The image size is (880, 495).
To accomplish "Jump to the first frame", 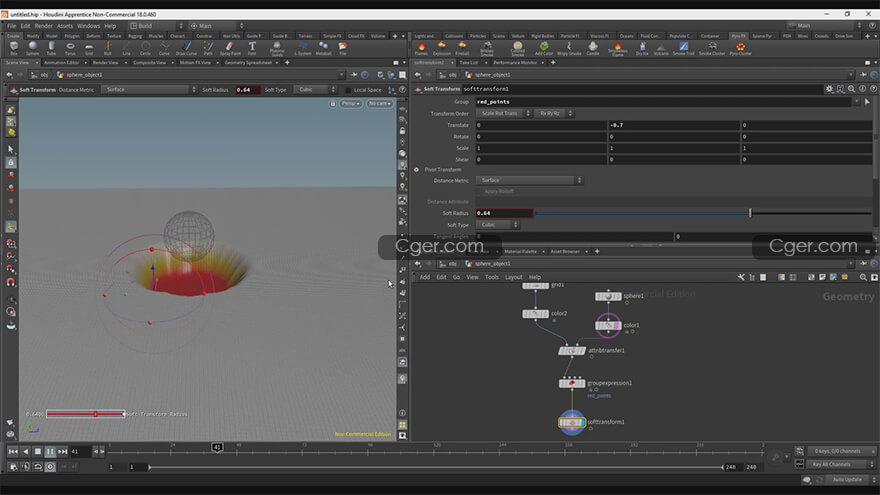I will [13, 452].
